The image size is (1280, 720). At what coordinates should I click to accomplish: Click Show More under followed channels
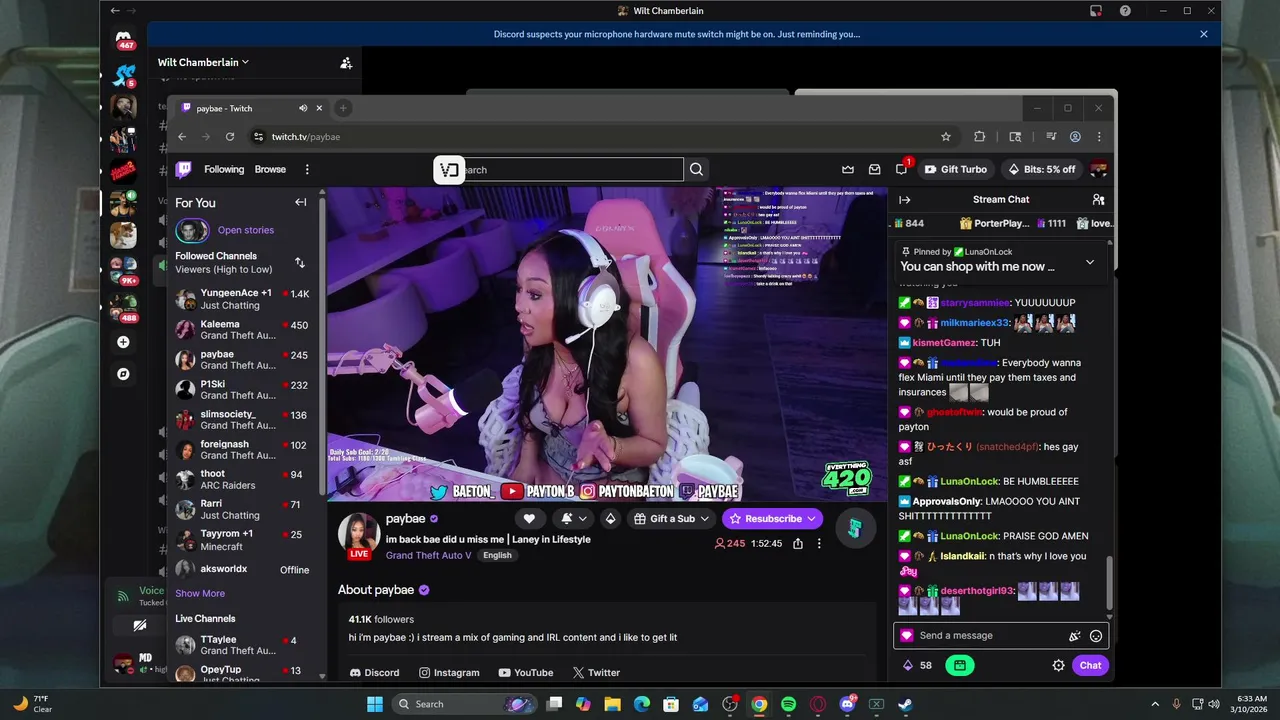[x=200, y=593]
